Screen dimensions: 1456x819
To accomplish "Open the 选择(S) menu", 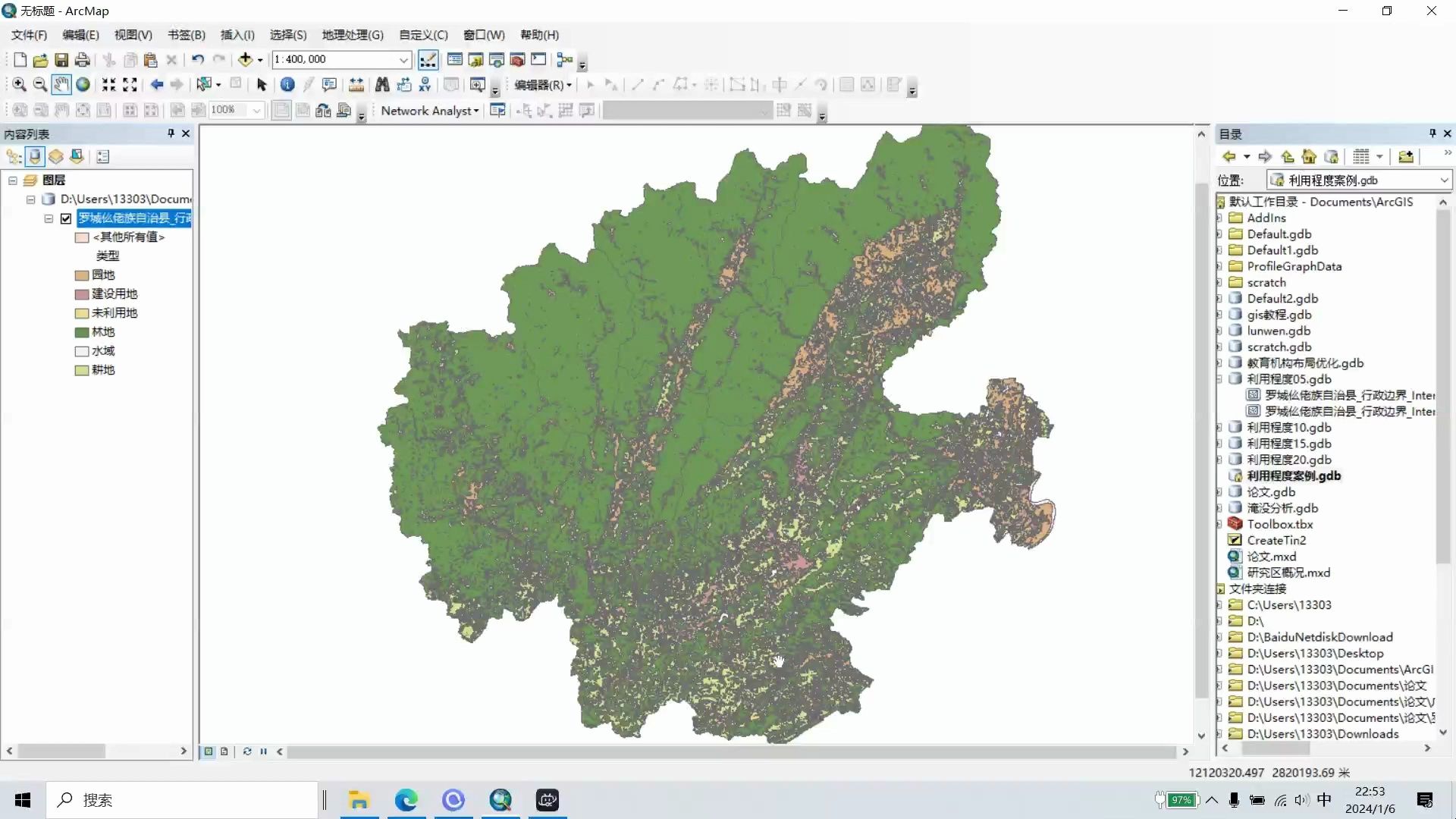I will [x=287, y=35].
